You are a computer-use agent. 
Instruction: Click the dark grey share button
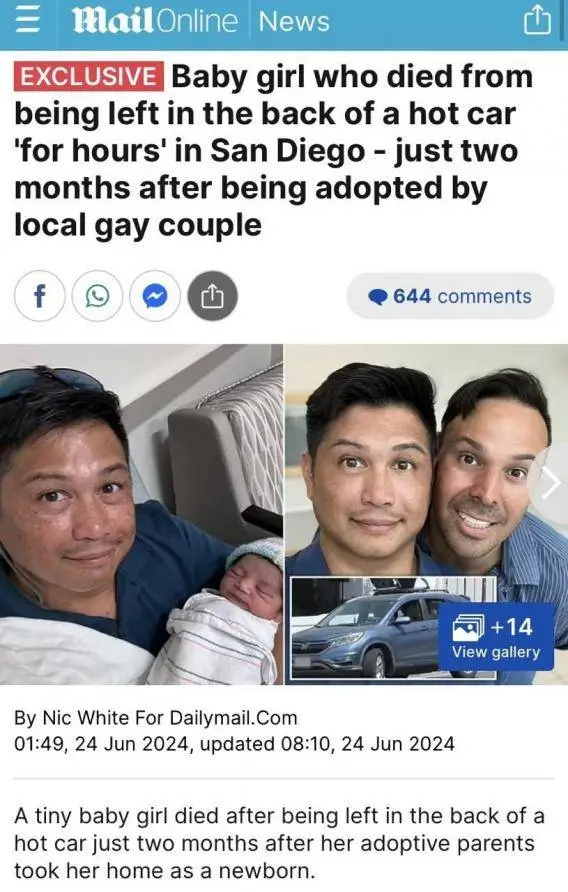click(x=212, y=296)
